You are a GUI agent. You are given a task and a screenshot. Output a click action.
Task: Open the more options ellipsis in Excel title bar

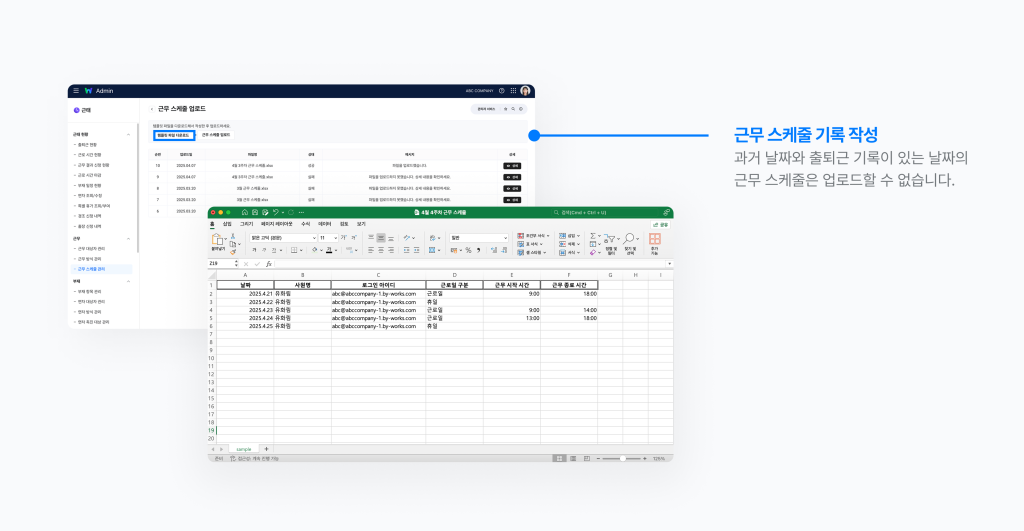(301, 212)
